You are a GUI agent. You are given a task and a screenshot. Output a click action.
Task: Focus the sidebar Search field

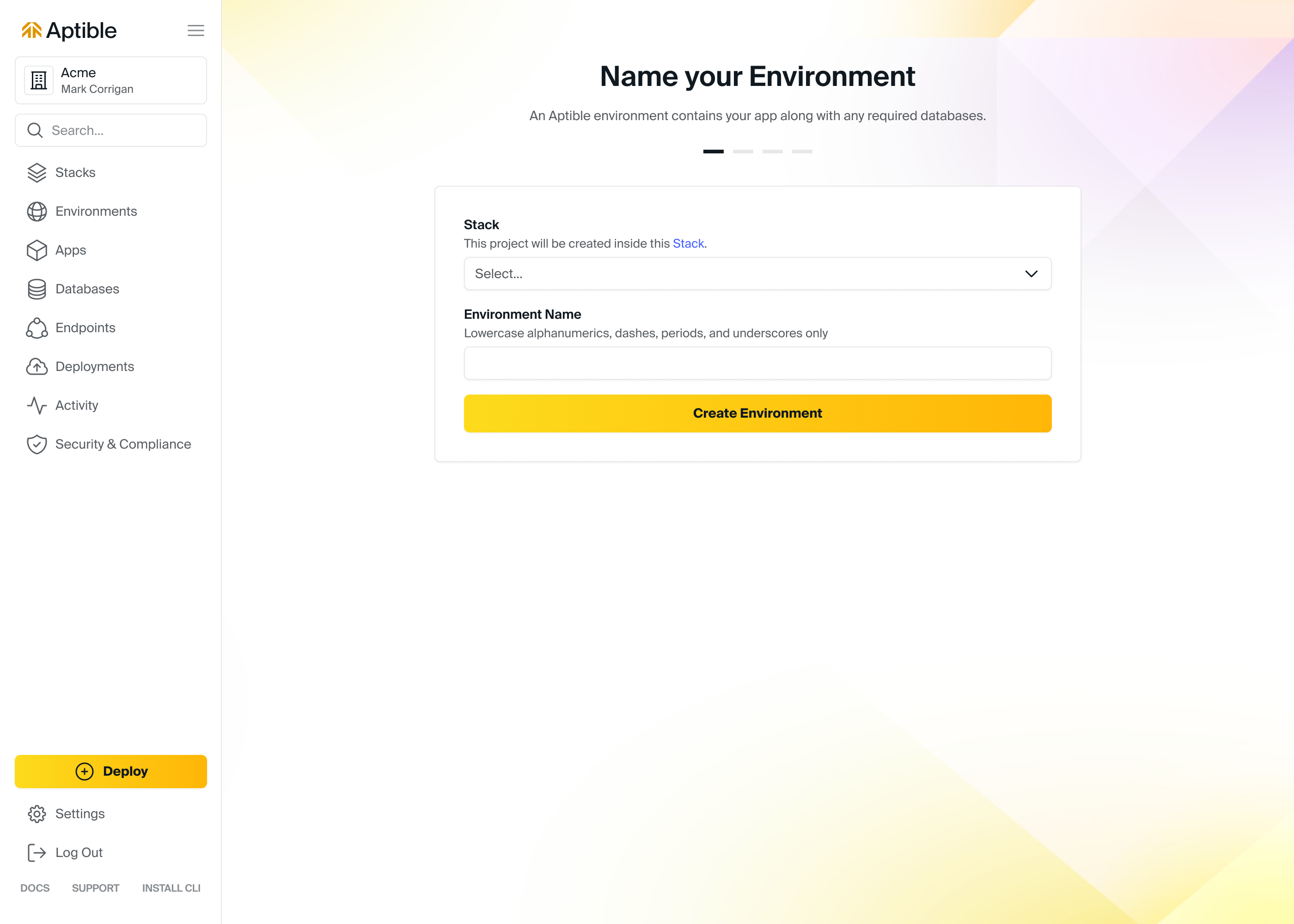tap(111, 130)
